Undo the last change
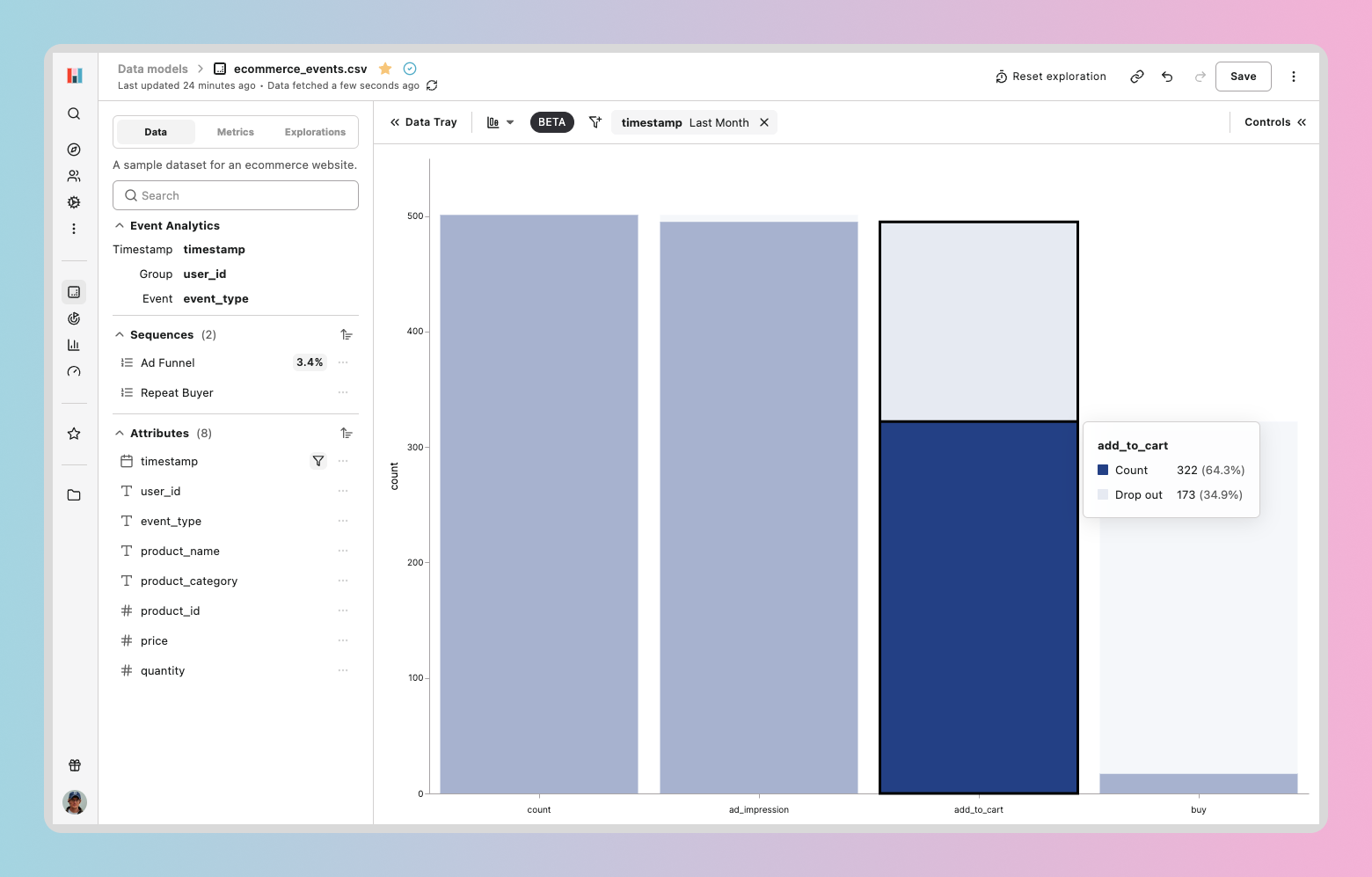 pyautogui.click(x=1167, y=77)
